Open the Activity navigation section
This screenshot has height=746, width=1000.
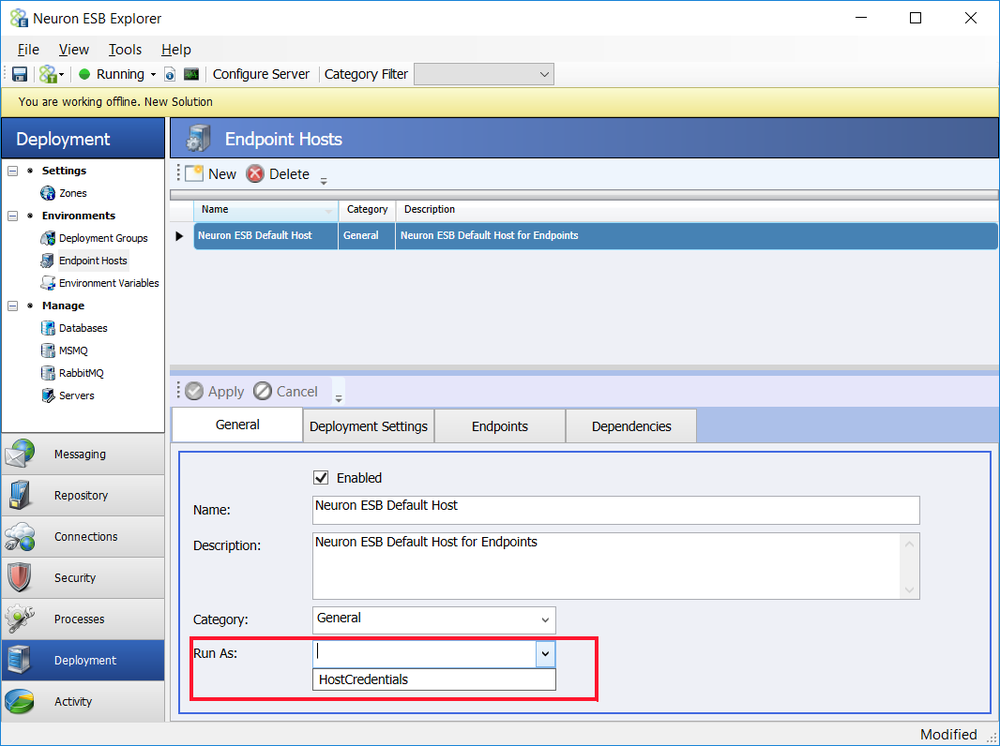tap(83, 701)
